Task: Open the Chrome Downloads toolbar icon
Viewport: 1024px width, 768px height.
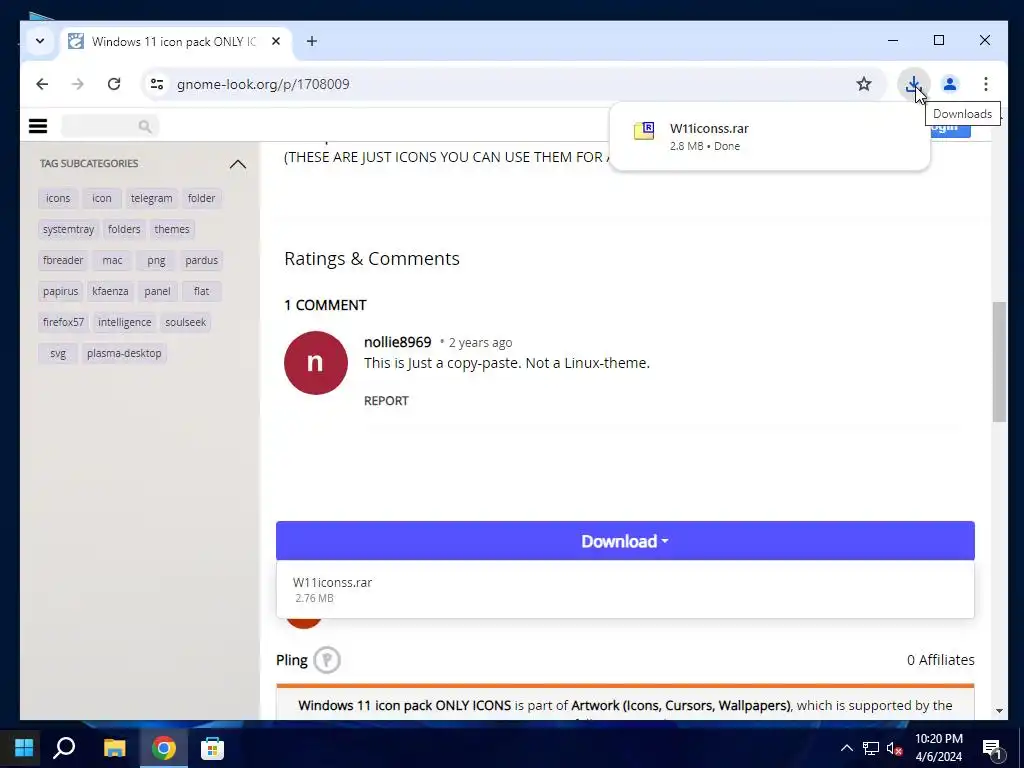Action: pyautogui.click(x=913, y=84)
